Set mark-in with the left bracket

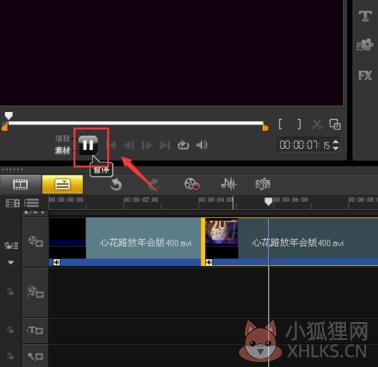pos(281,124)
